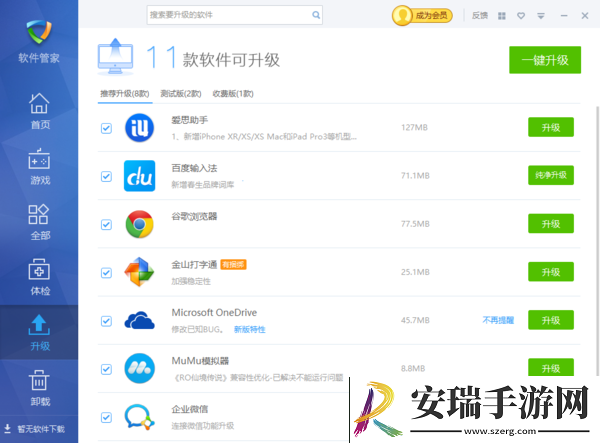Open the title bar dropdown menu arrow

coord(541,16)
